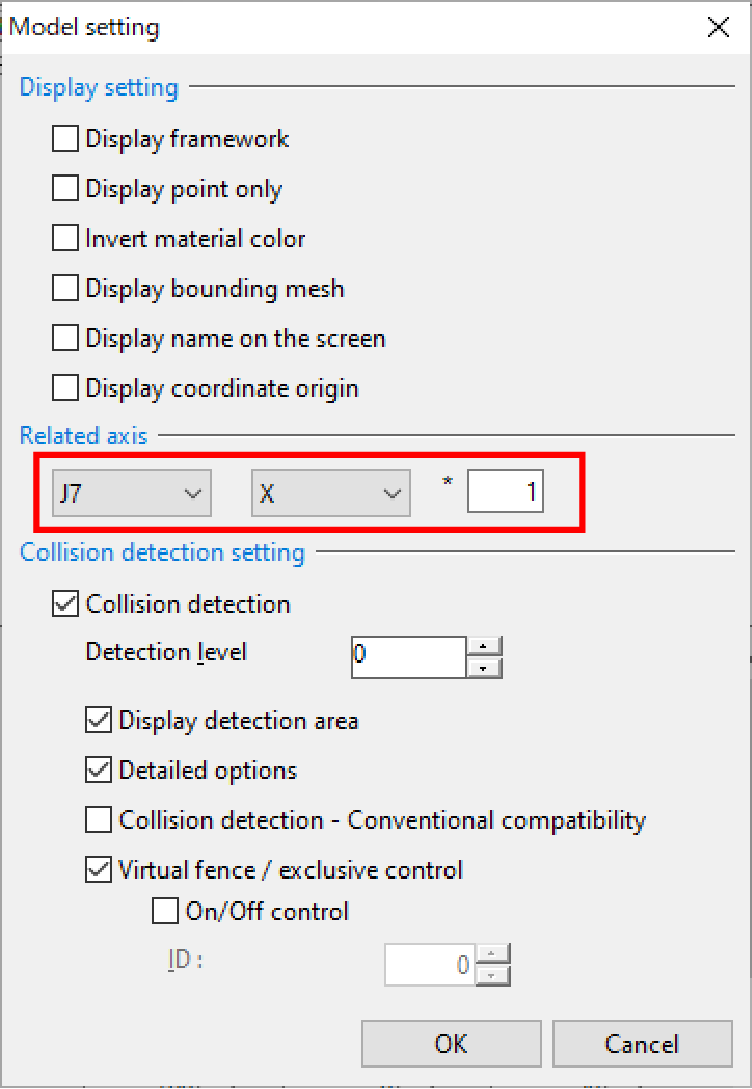752x1089 pixels.
Task: Check Display coordinate origin
Action: [66, 388]
